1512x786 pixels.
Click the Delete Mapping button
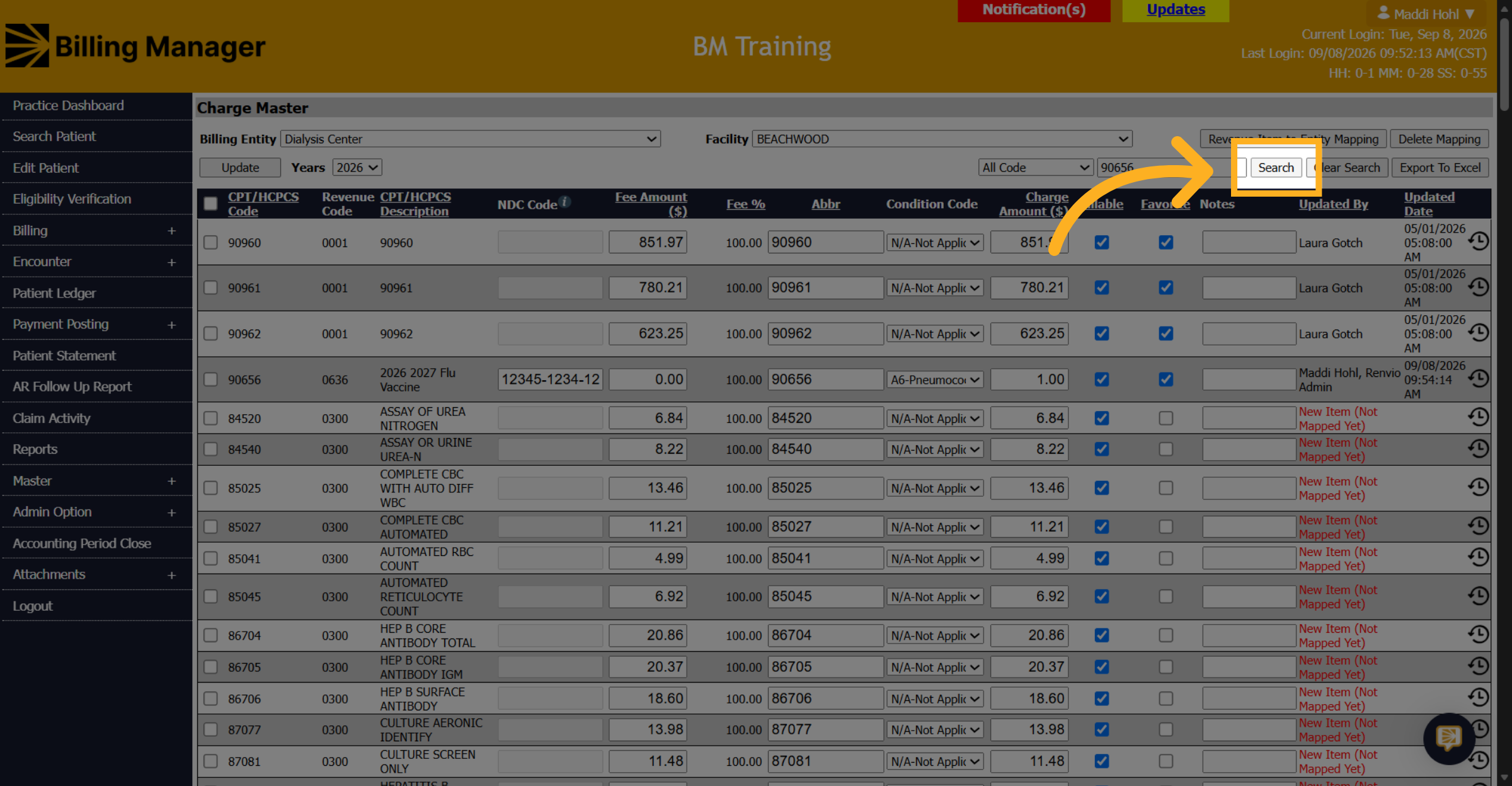tap(1440, 139)
